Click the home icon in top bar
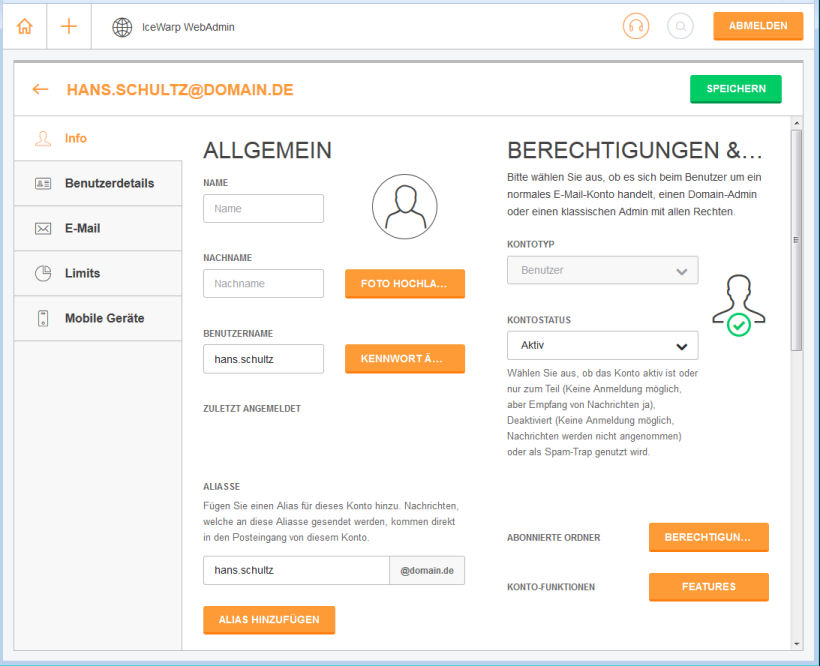This screenshot has height=666, width=820. (x=24, y=27)
